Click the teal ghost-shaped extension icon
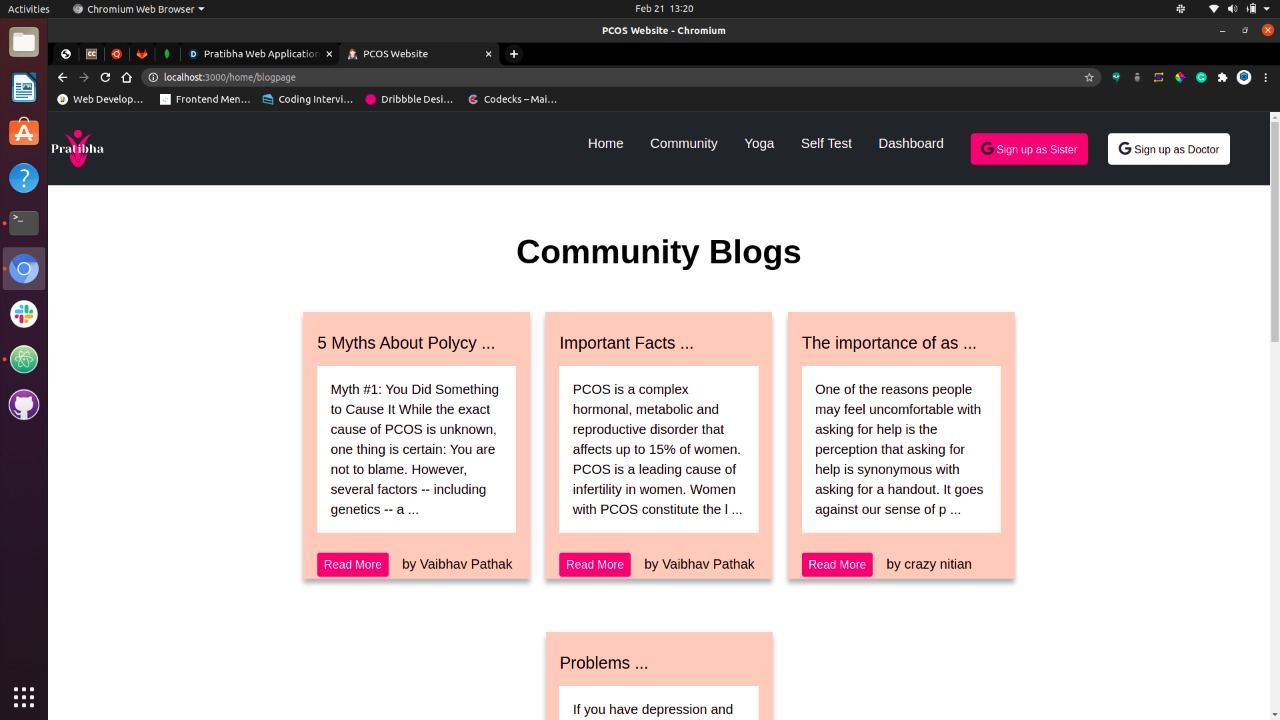Viewport: 1280px width, 720px height. coord(1117,77)
